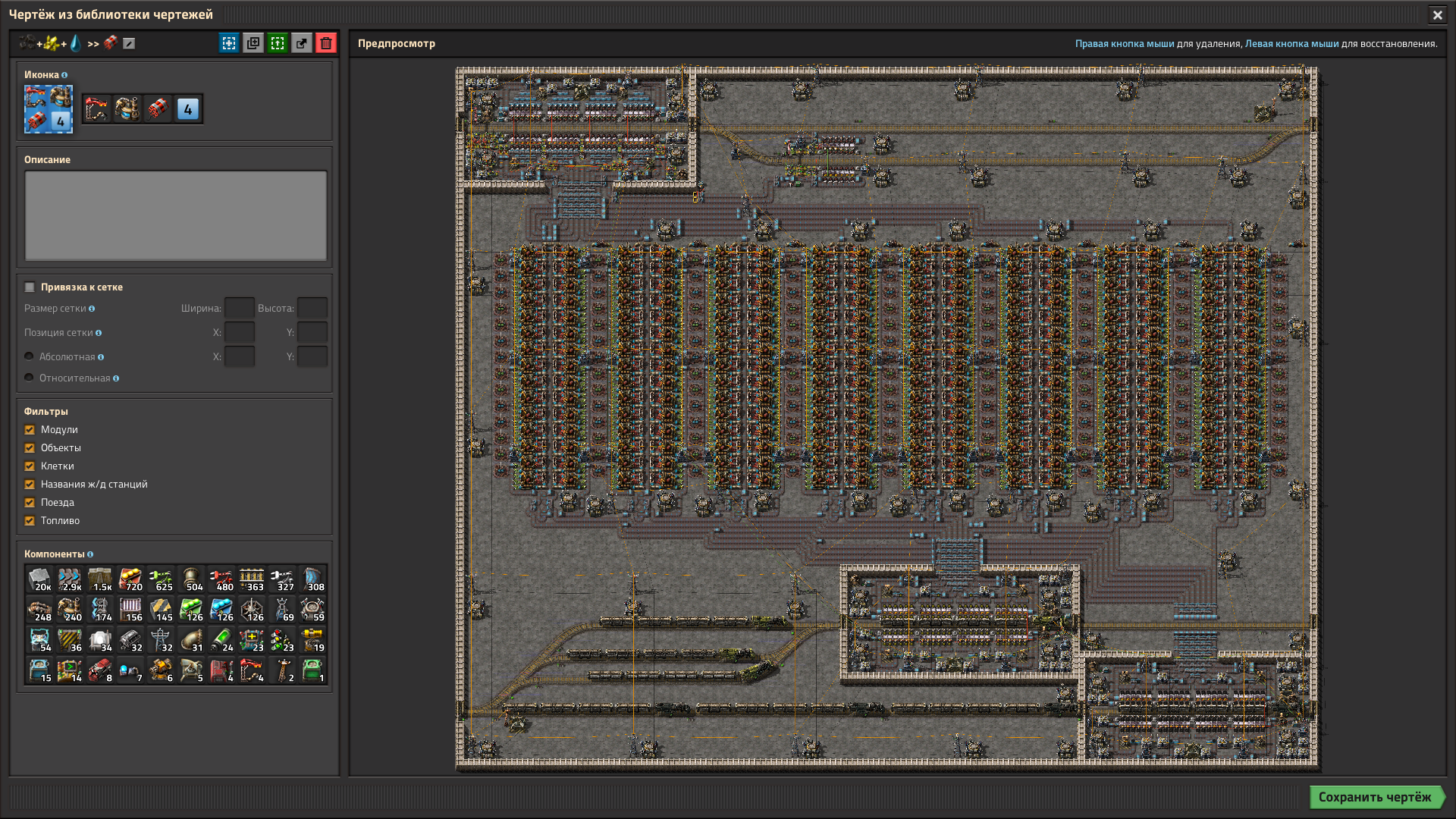Click the turret component showing 54
The width and height of the screenshot is (1456, 819).
(39, 640)
